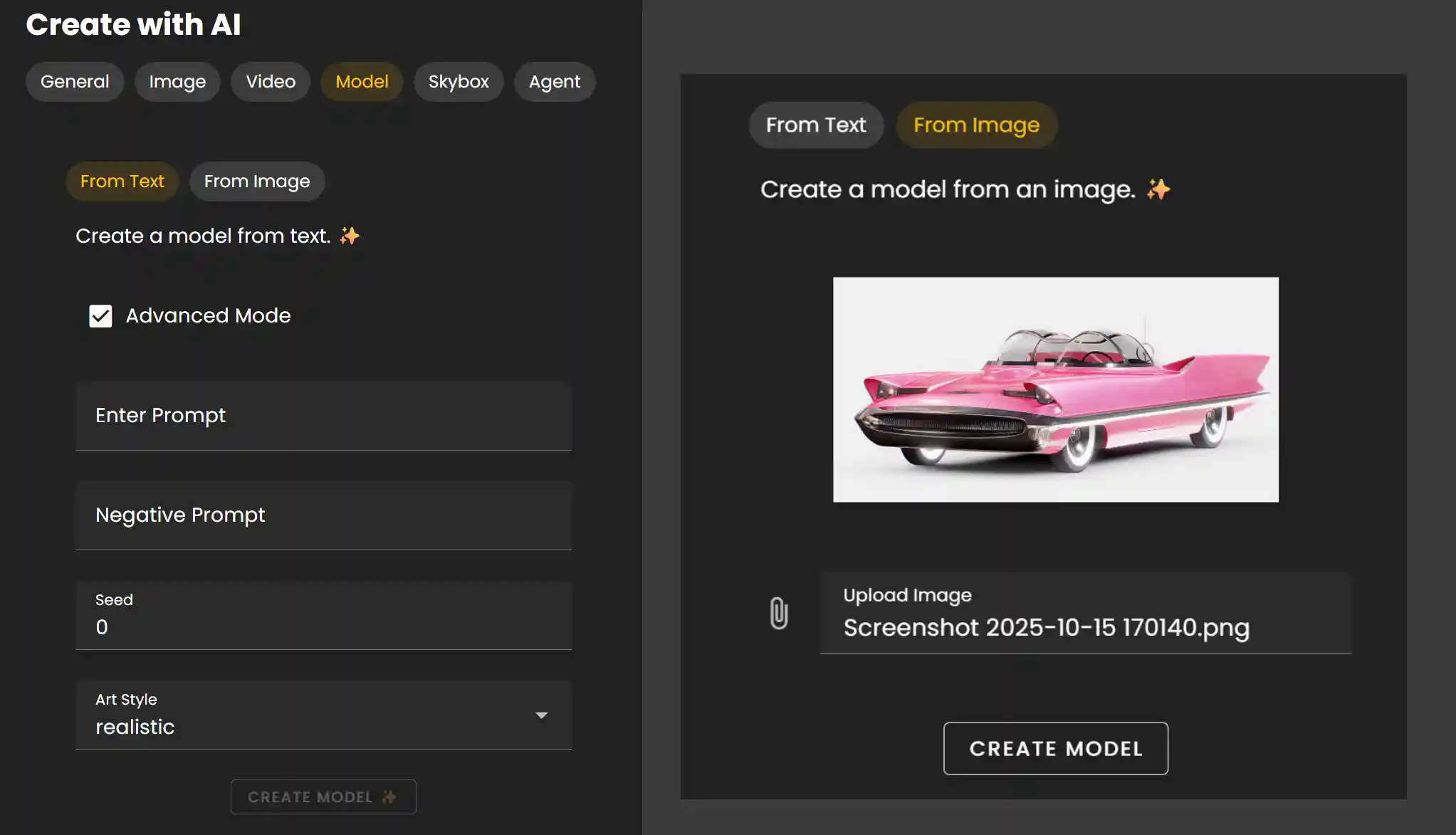
Task: Switch to From Image in the left panel
Action: coord(256,182)
